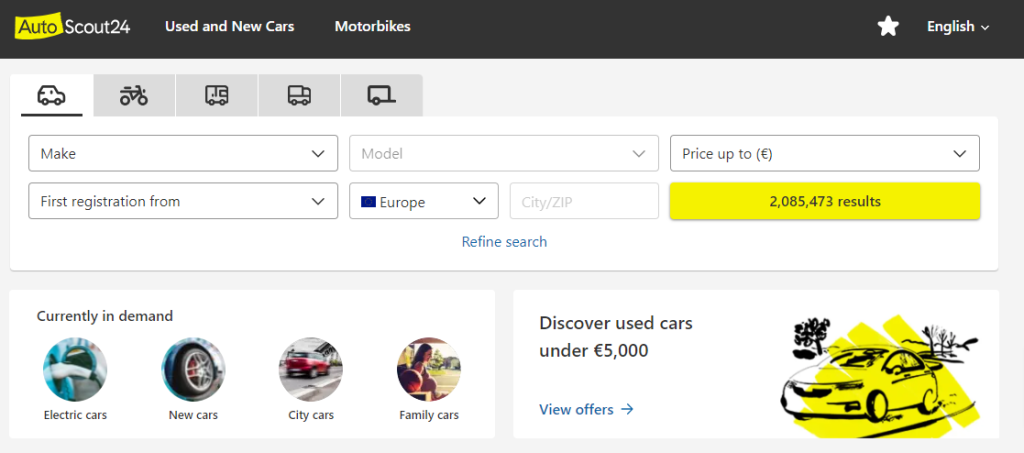
Task: Click the yellow 2,085,473 results button
Action: (824, 201)
